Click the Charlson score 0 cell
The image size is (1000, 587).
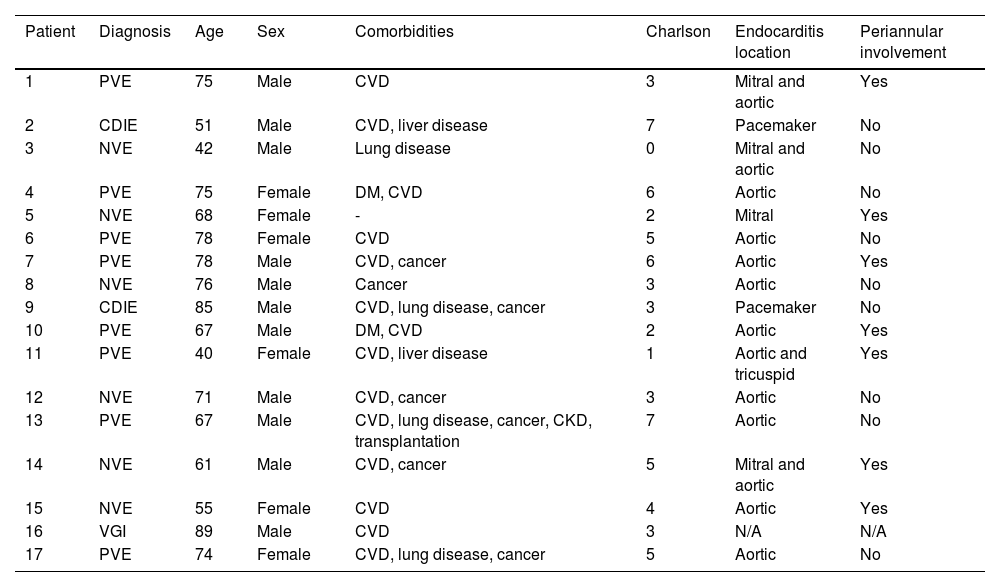point(650,149)
